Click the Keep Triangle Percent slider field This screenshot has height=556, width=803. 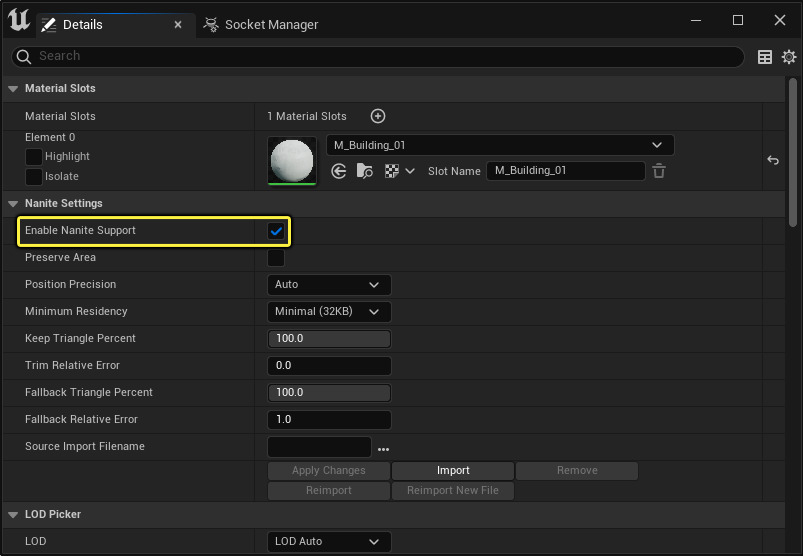tap(329, 339)
